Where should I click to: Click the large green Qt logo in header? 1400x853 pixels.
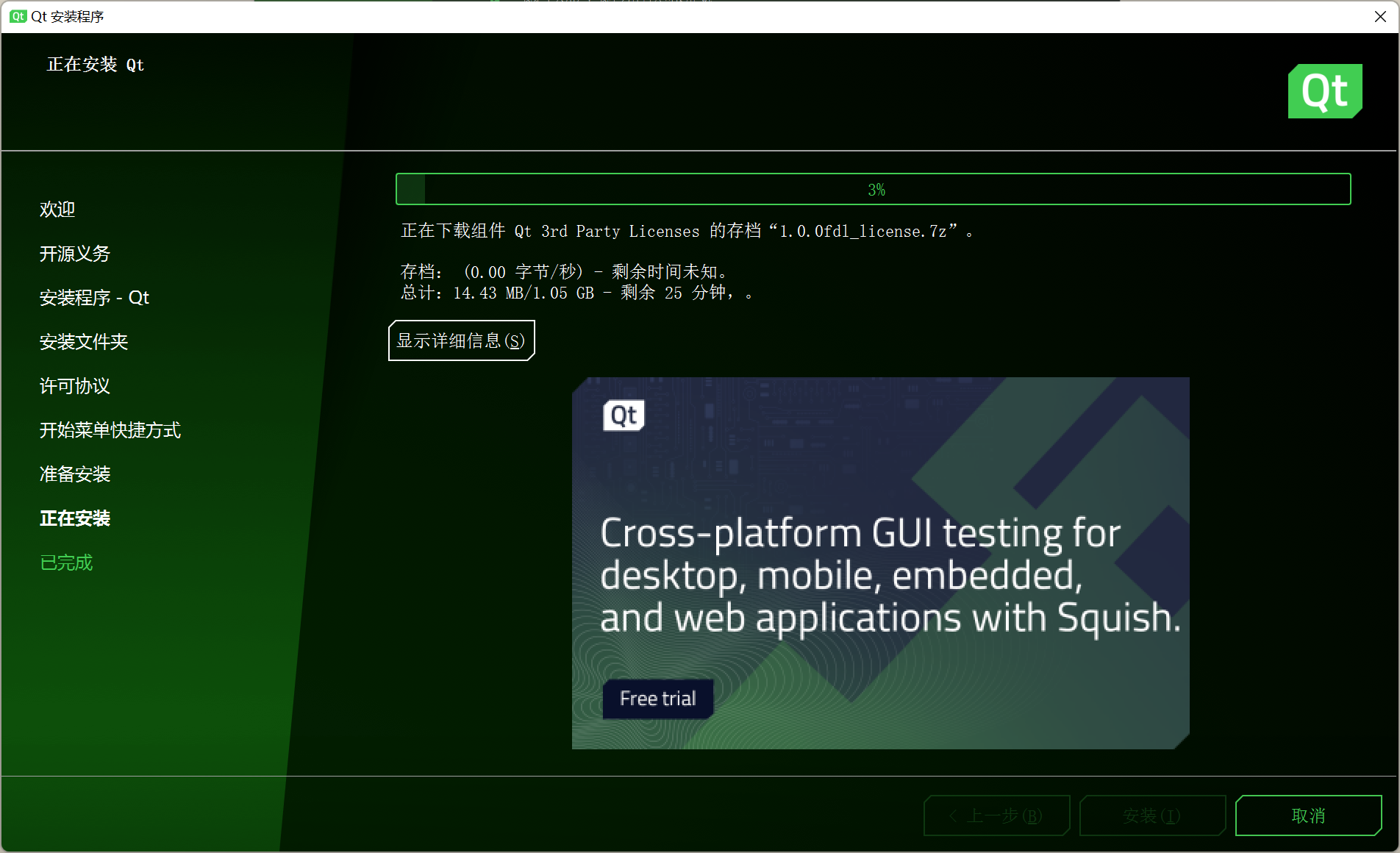(1325, 91)
